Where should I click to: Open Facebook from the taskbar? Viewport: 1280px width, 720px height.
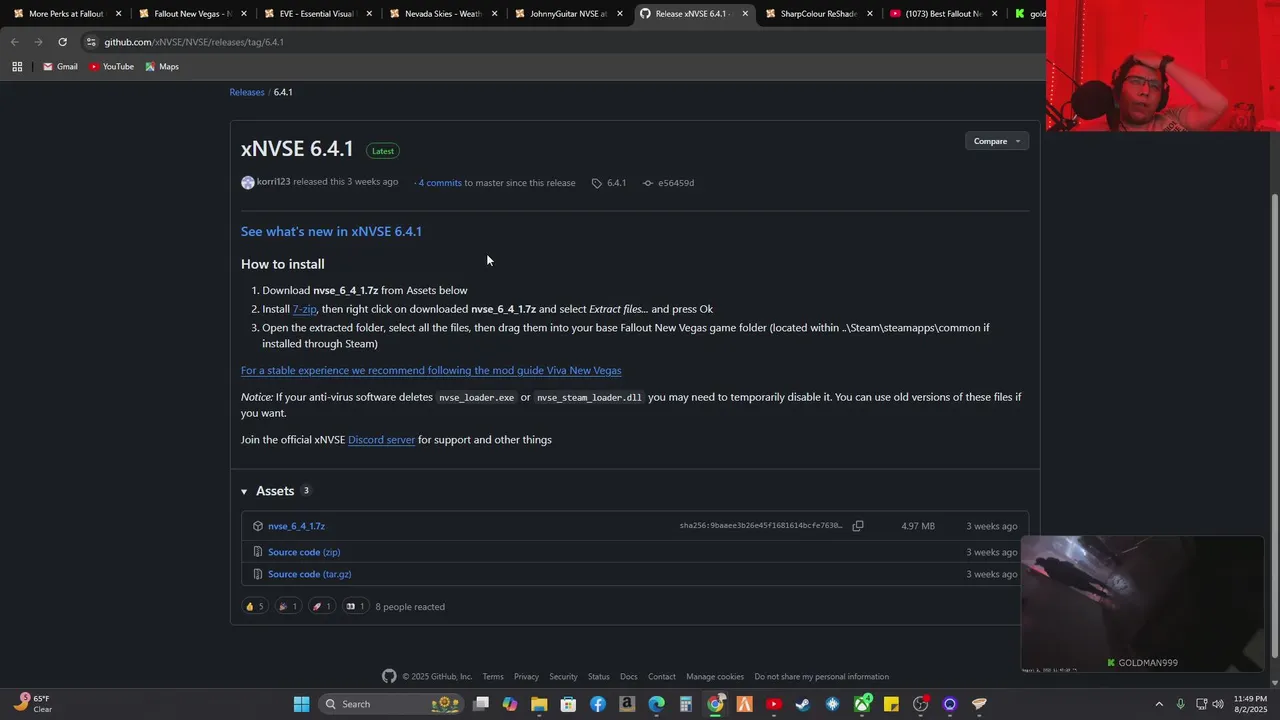pyautogui.click(x=598, y=704)
